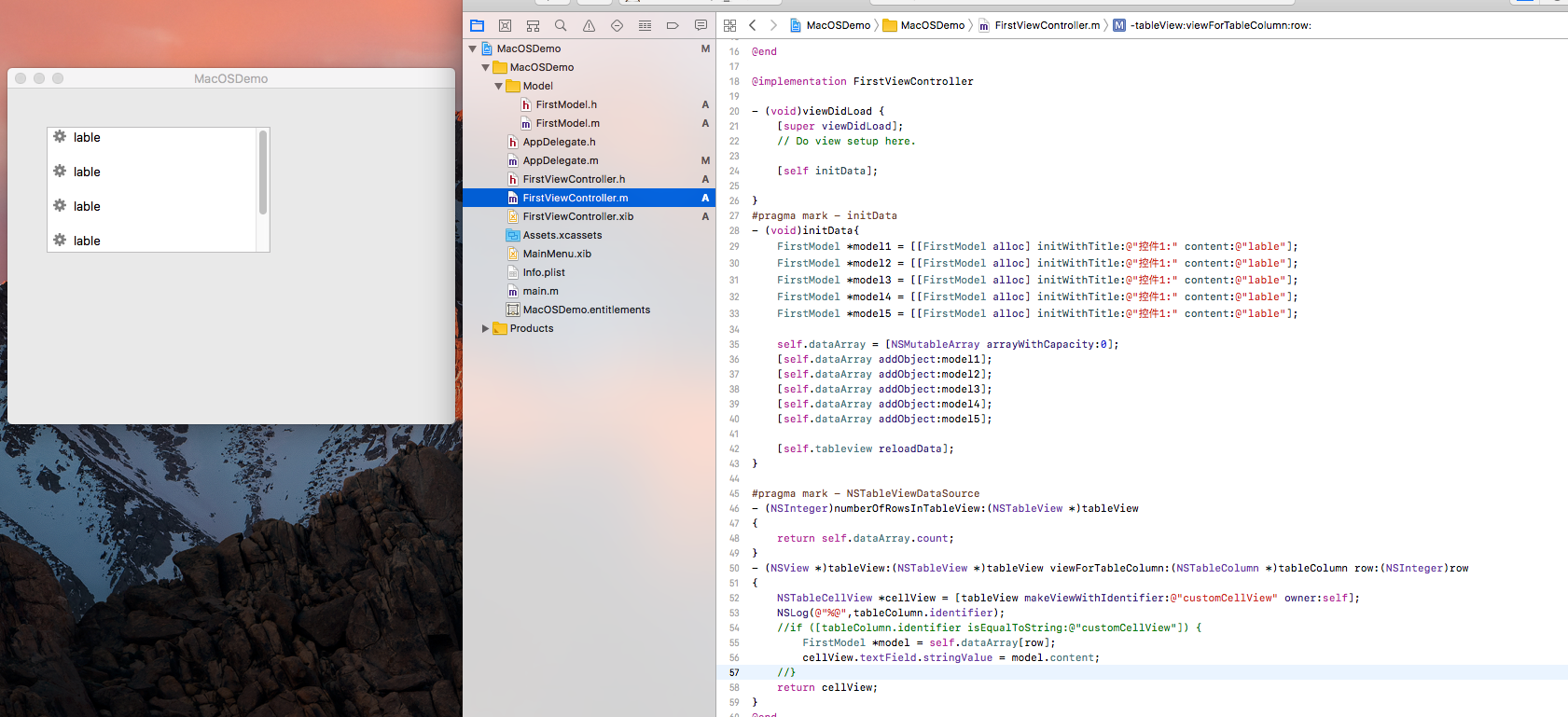
Task: Go back in editor history
Action: (752, 25)
